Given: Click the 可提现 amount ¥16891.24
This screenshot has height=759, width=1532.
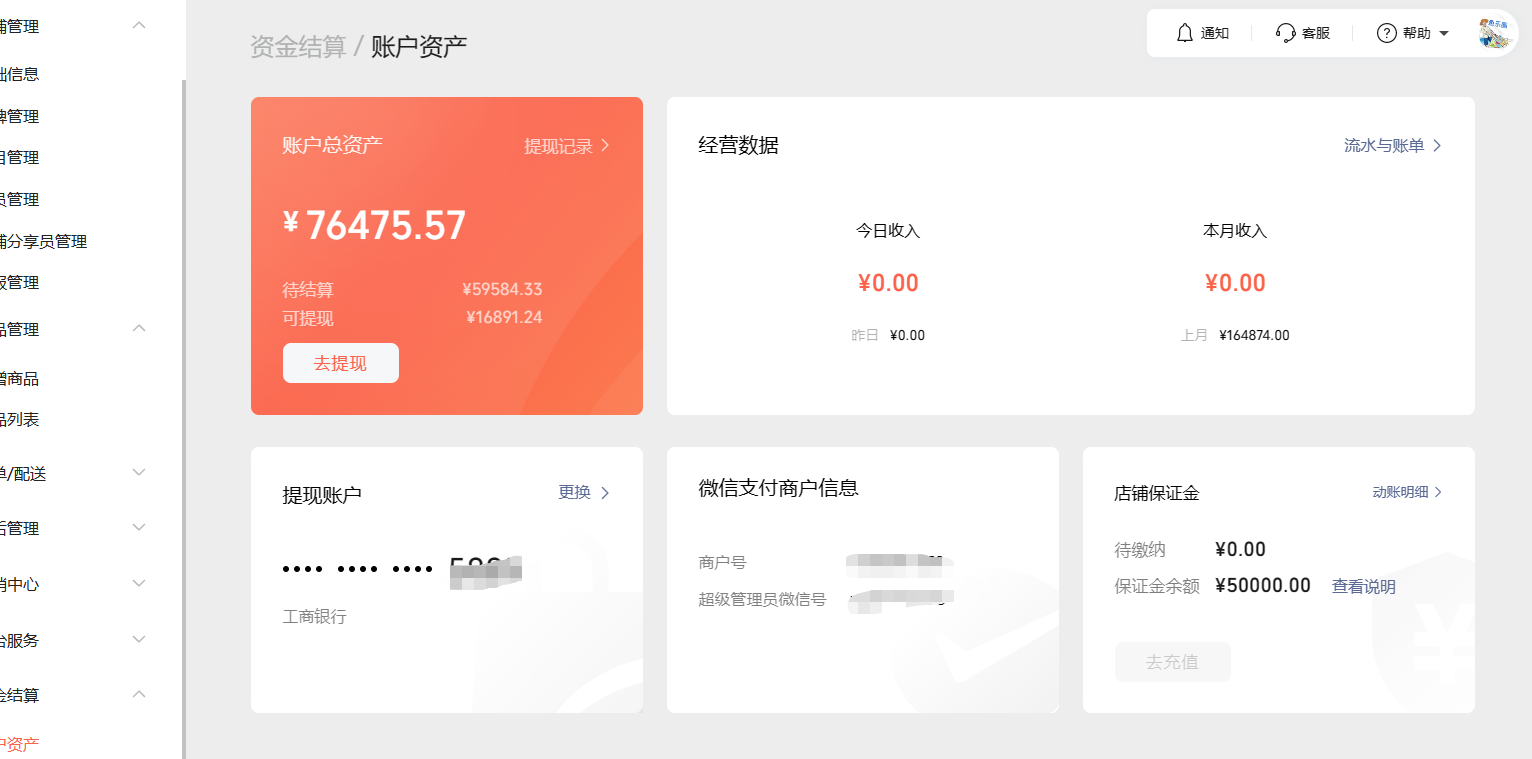Looking at the screenshot, I should click(504, 318).
